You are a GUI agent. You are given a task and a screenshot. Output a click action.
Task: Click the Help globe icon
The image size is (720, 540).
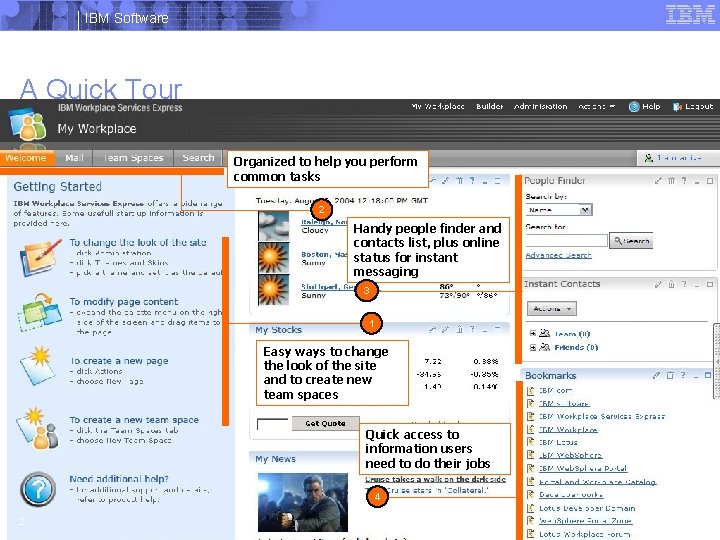[x=634, y=107]
